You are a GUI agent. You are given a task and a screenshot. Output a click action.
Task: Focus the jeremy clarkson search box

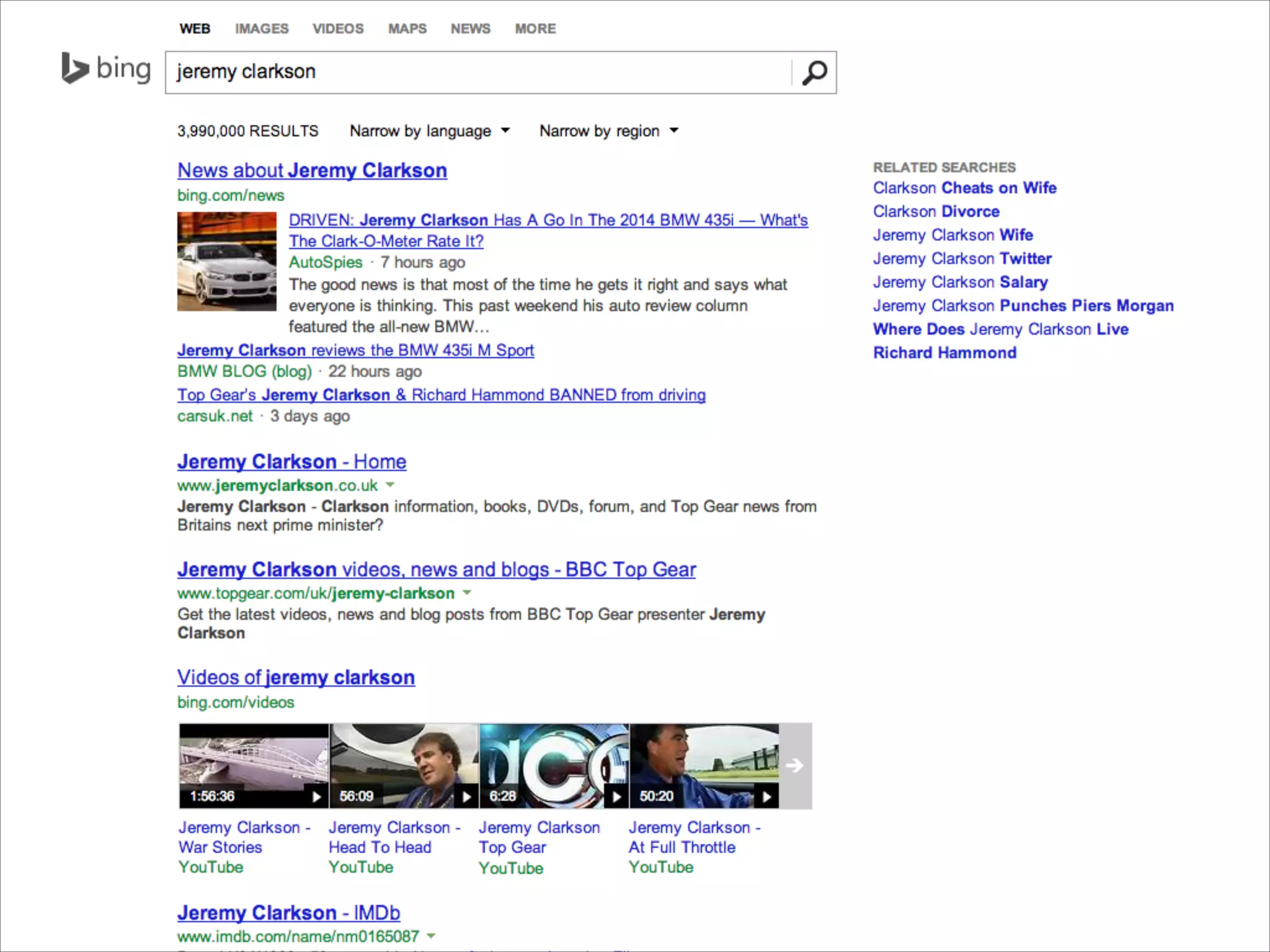[477, 72]
